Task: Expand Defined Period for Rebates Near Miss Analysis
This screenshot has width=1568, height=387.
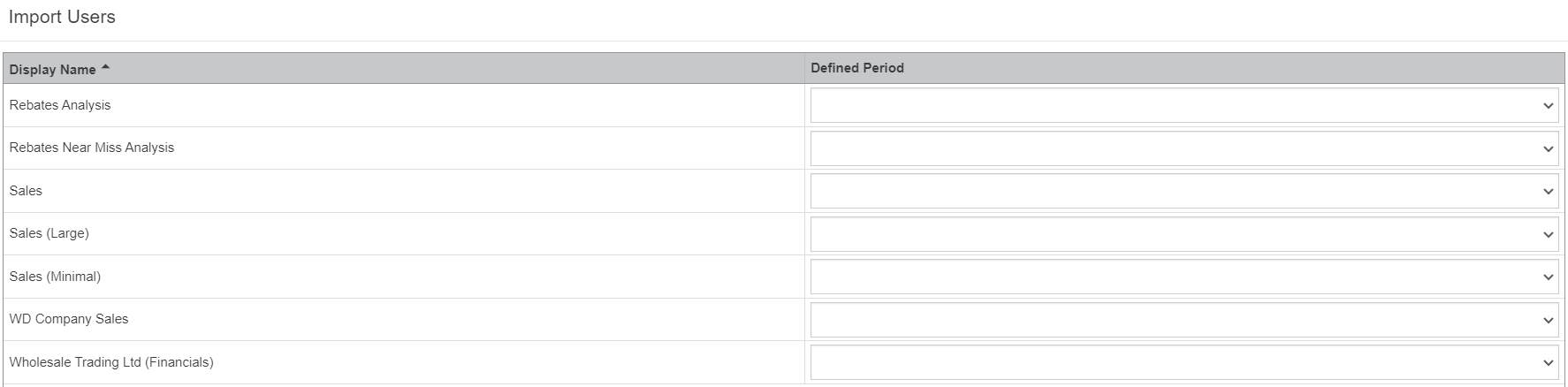Action: pos(1183,148)
